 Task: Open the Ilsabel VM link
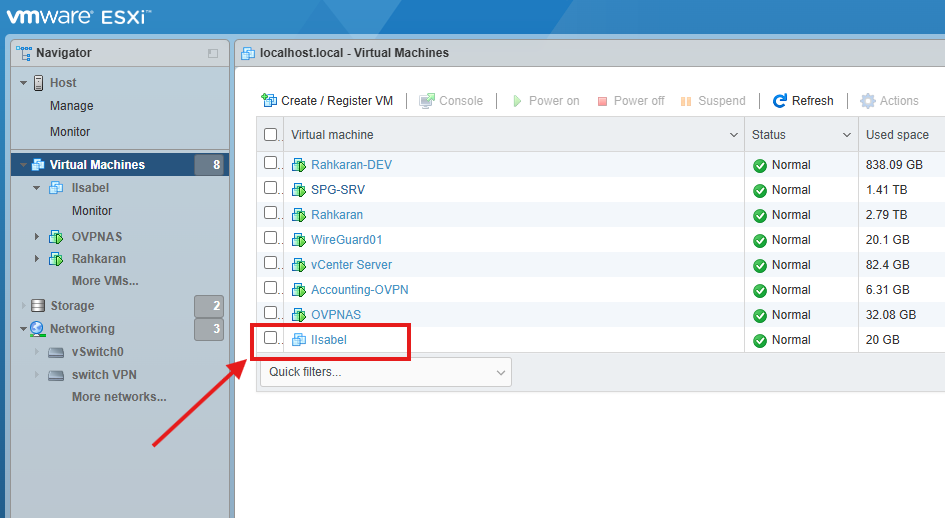point(328,340)
